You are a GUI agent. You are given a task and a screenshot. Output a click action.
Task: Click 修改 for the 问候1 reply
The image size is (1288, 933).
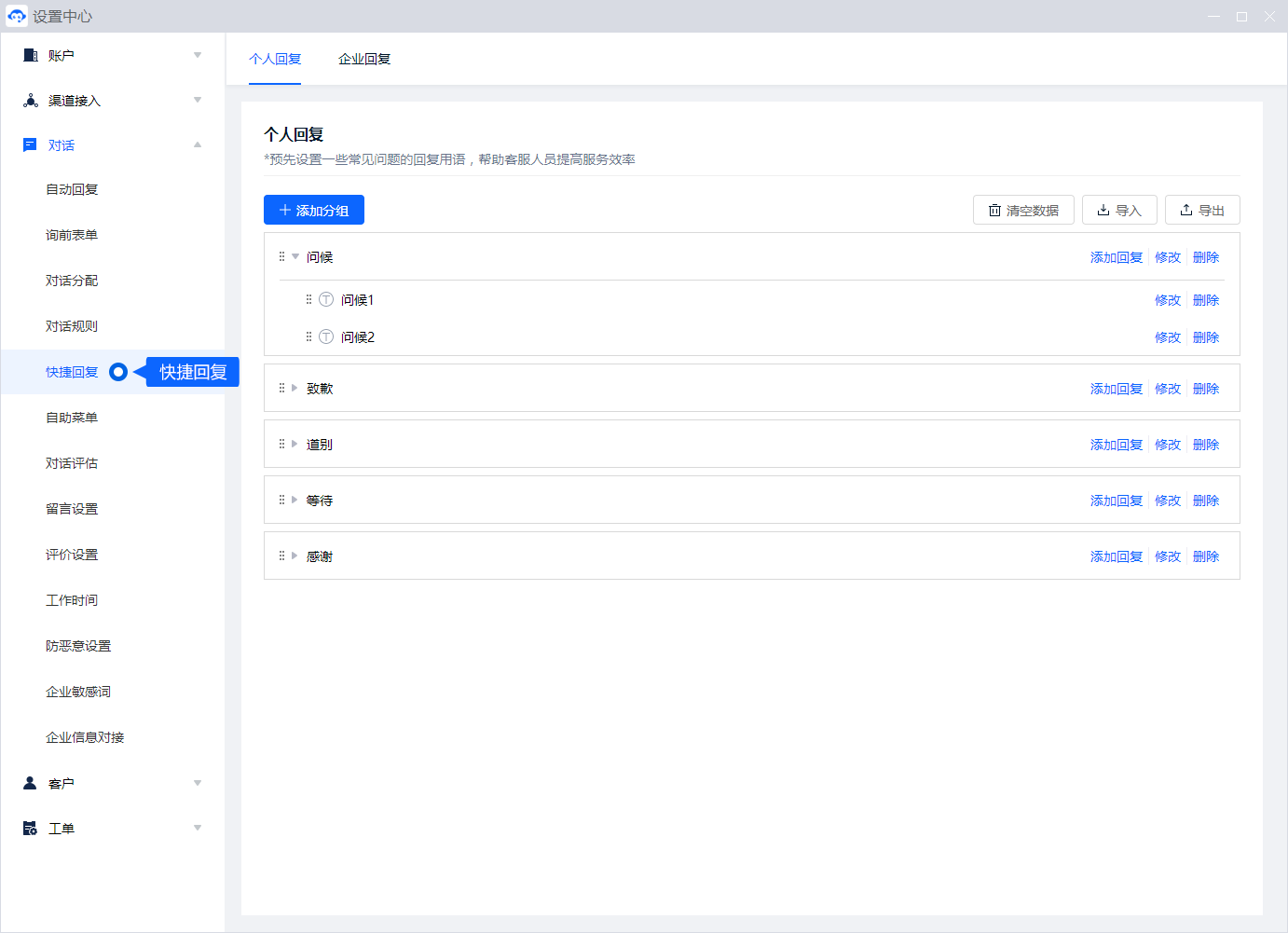(1168, 300)
